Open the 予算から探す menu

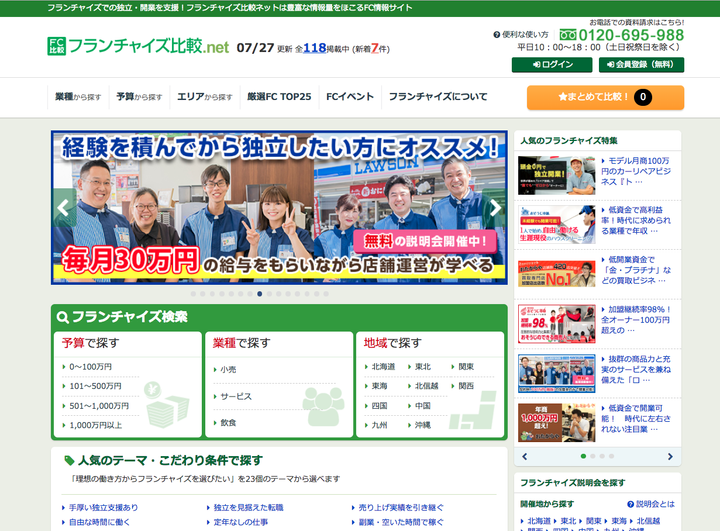(139, 97)
